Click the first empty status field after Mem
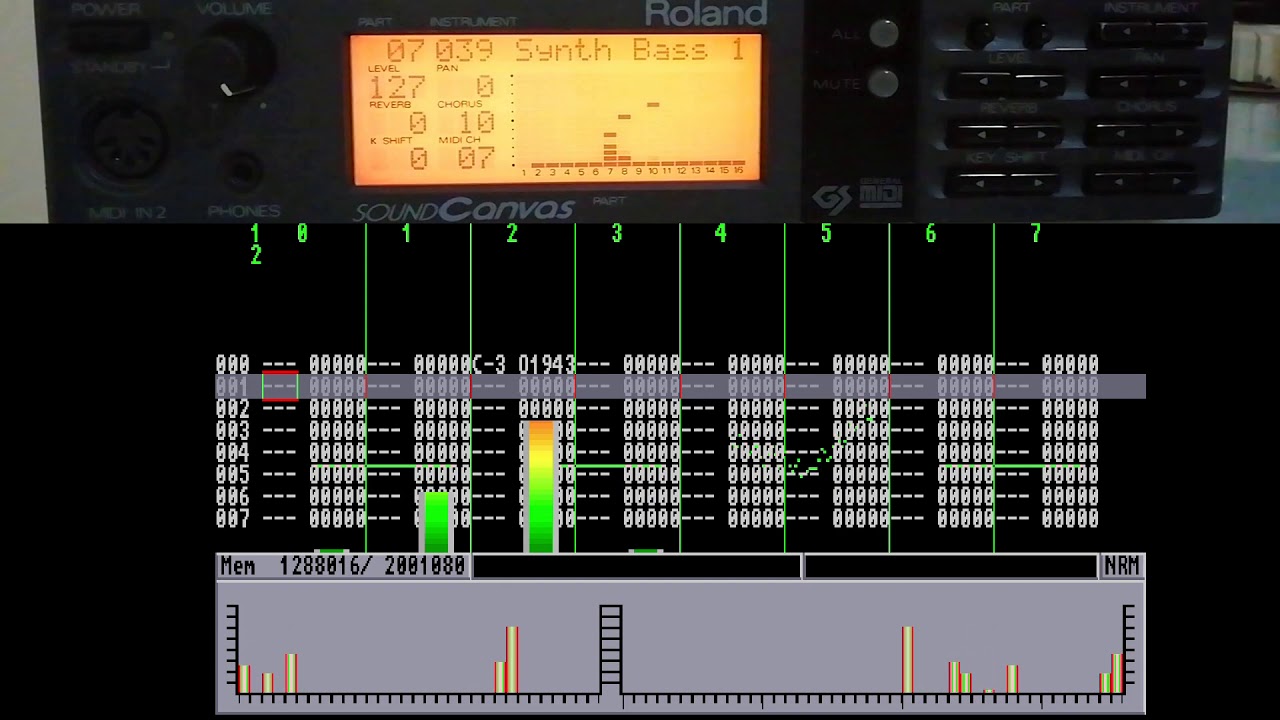Screen dimensions: 1280x720 [636, 566]
